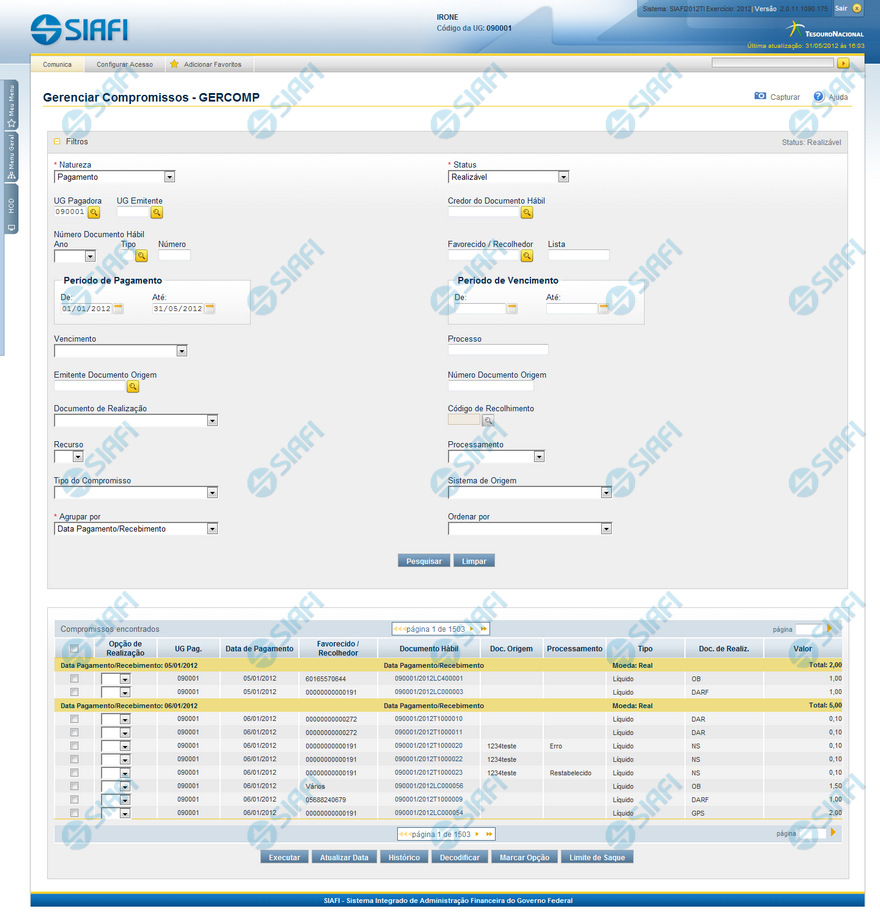Click the Emitente Documento Origem lookup icon
Screen dimensions: 880x916
pyautogui.click(x=132, y=386)
